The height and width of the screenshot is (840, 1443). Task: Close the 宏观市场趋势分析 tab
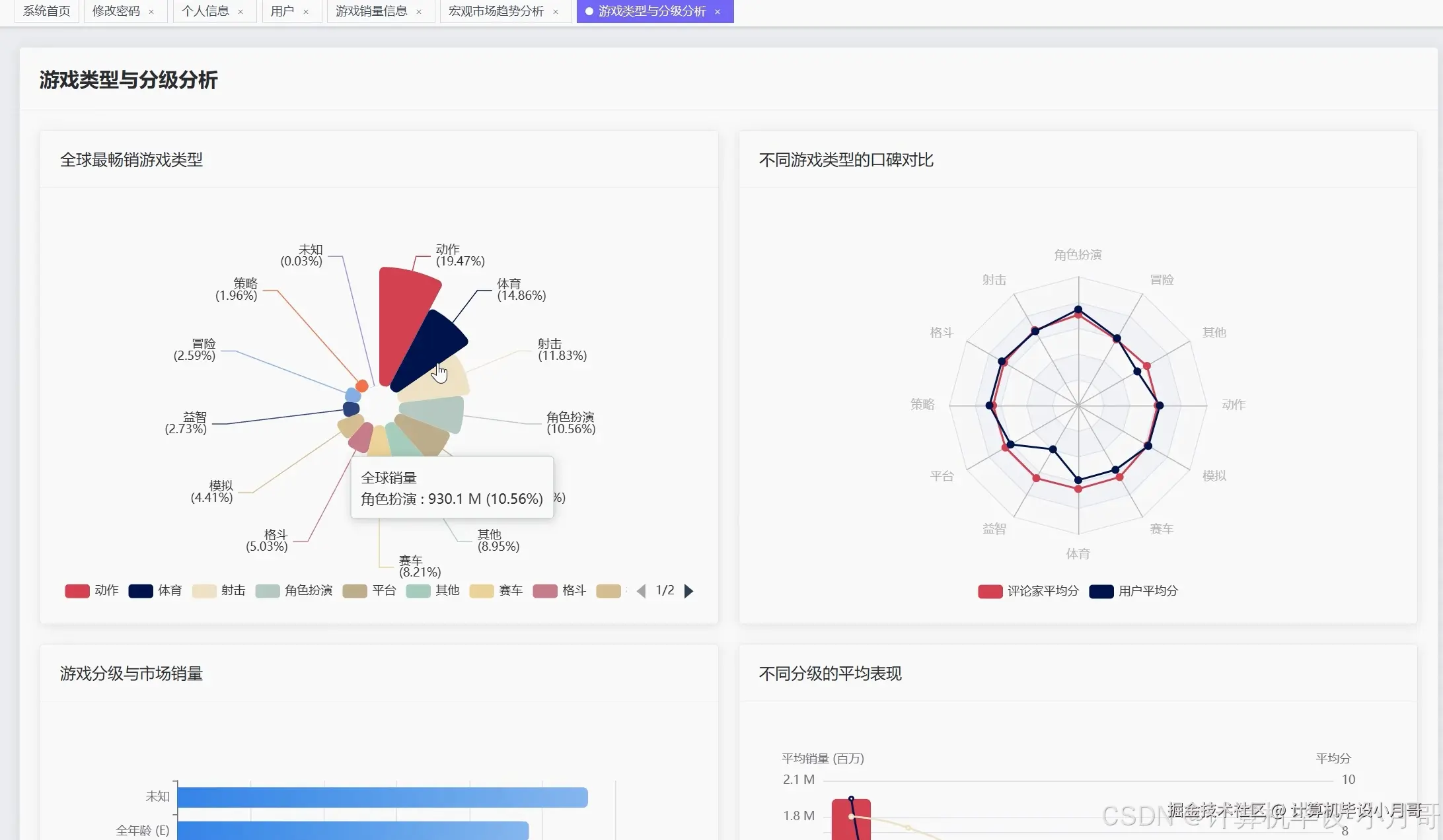(556, 12)
